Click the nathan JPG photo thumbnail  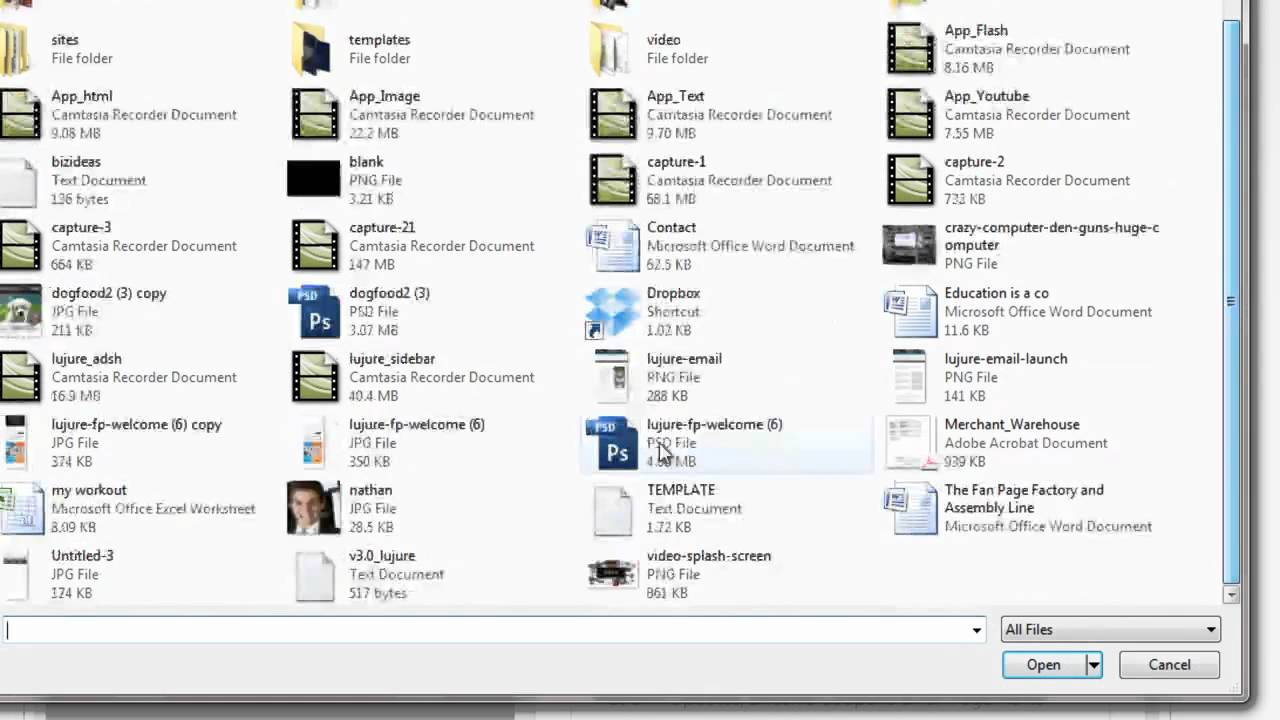pos(314,508)
